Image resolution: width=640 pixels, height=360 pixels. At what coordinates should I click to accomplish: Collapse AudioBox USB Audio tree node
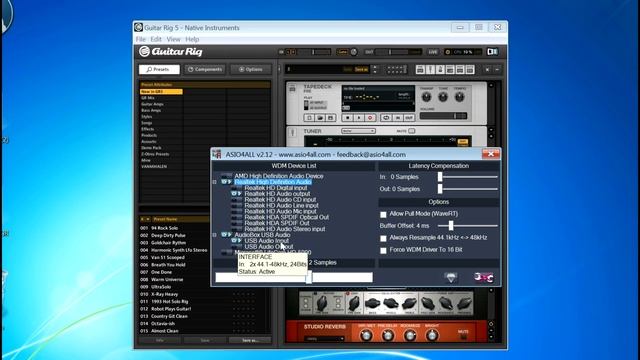point(215,235)
